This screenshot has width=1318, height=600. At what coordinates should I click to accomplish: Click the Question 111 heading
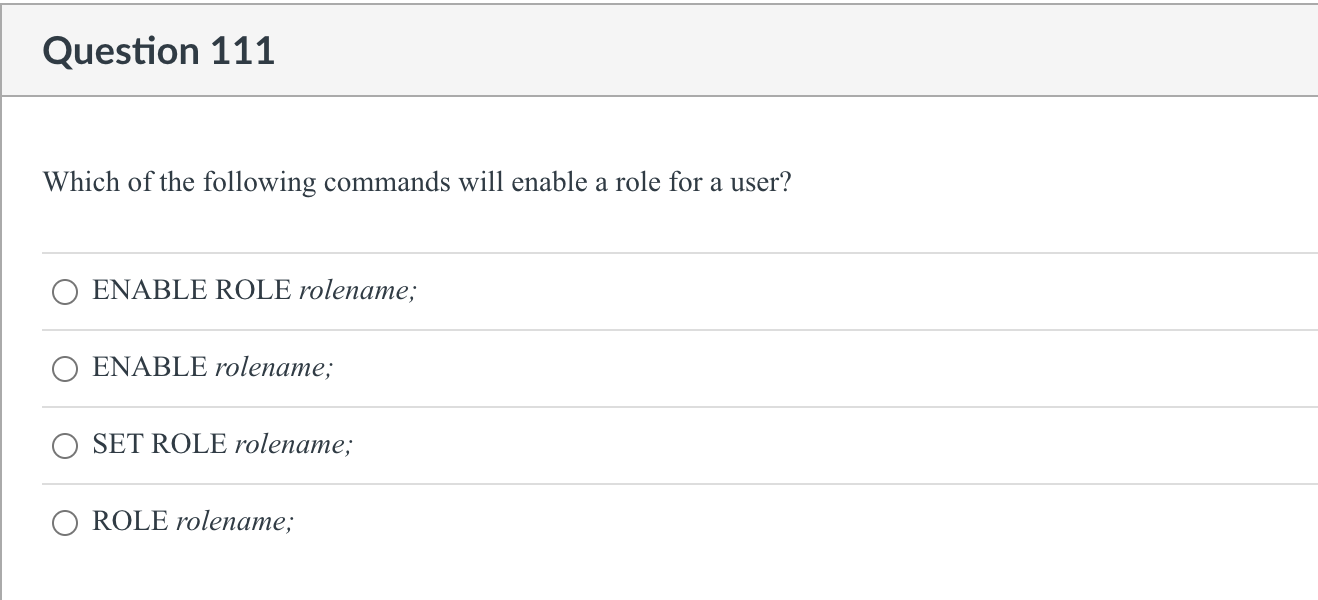(159, 51)
